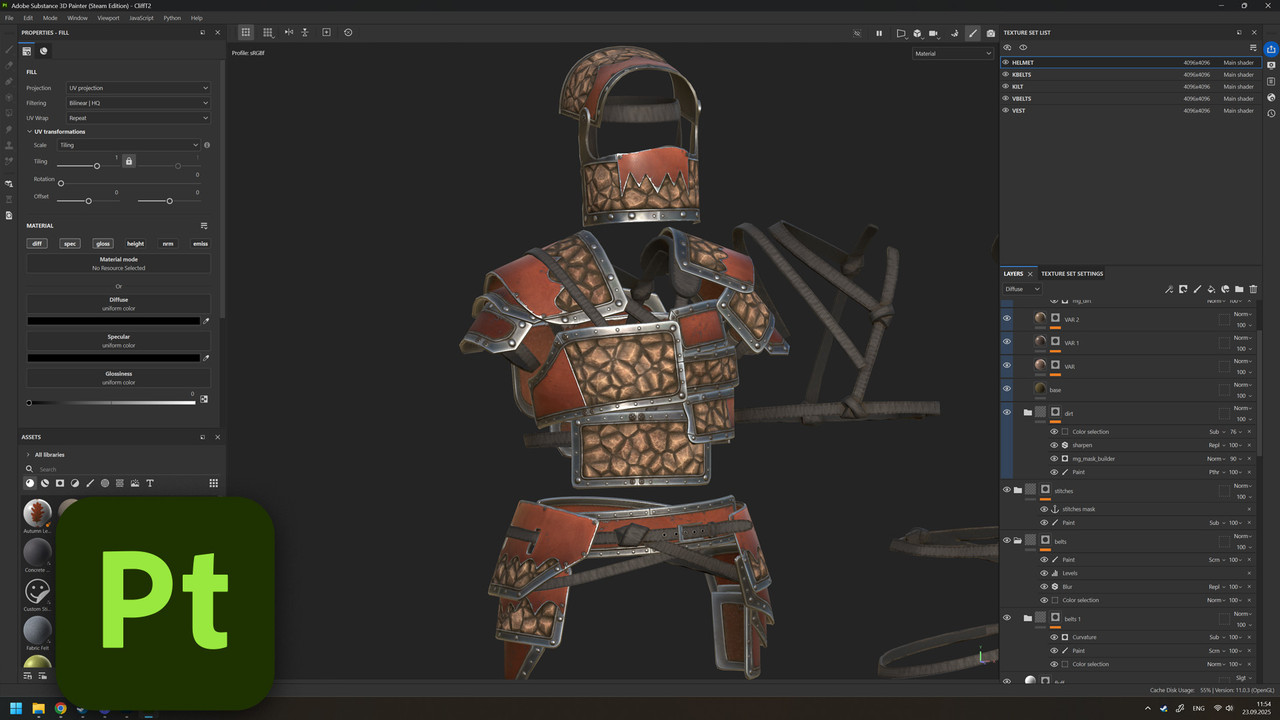Click the Add effect magic wand icon
This screenshot has width=1280, height=720.
pyautogui.click(x=1169, y=289)
